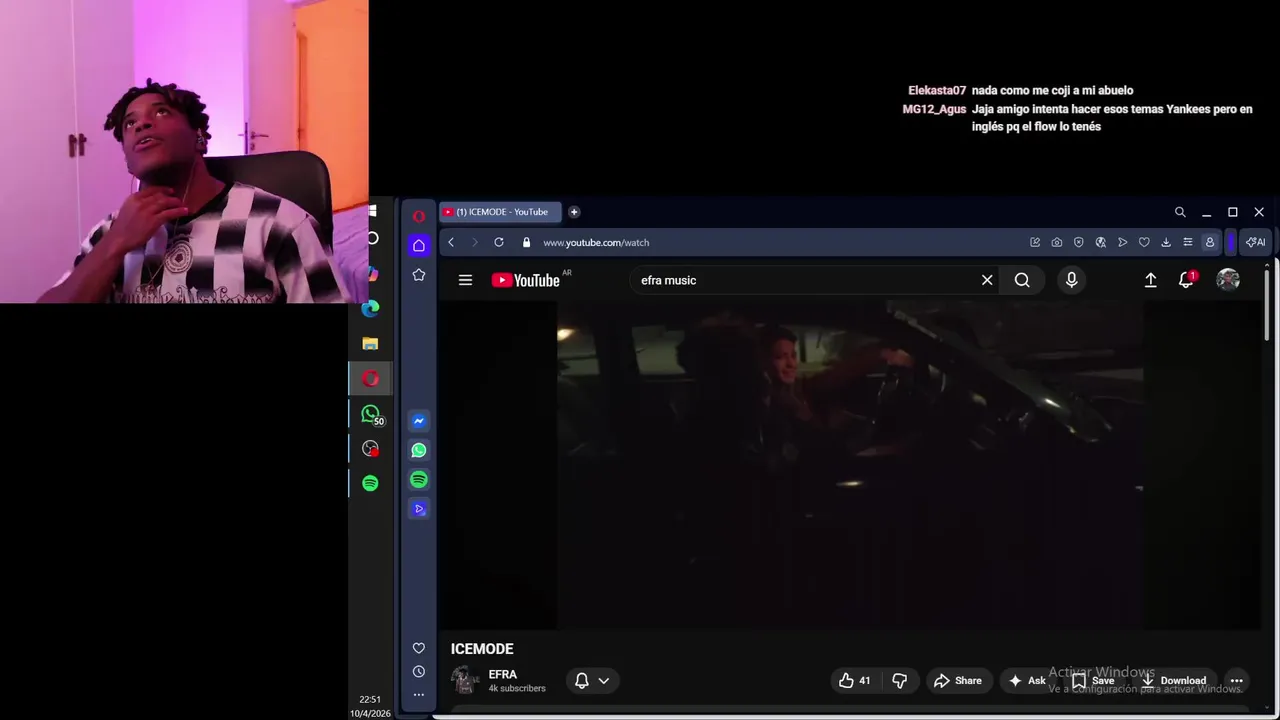Go back with the browser back arrow
The width and height of the screenshot is (1280, 720).
point(451,242)
